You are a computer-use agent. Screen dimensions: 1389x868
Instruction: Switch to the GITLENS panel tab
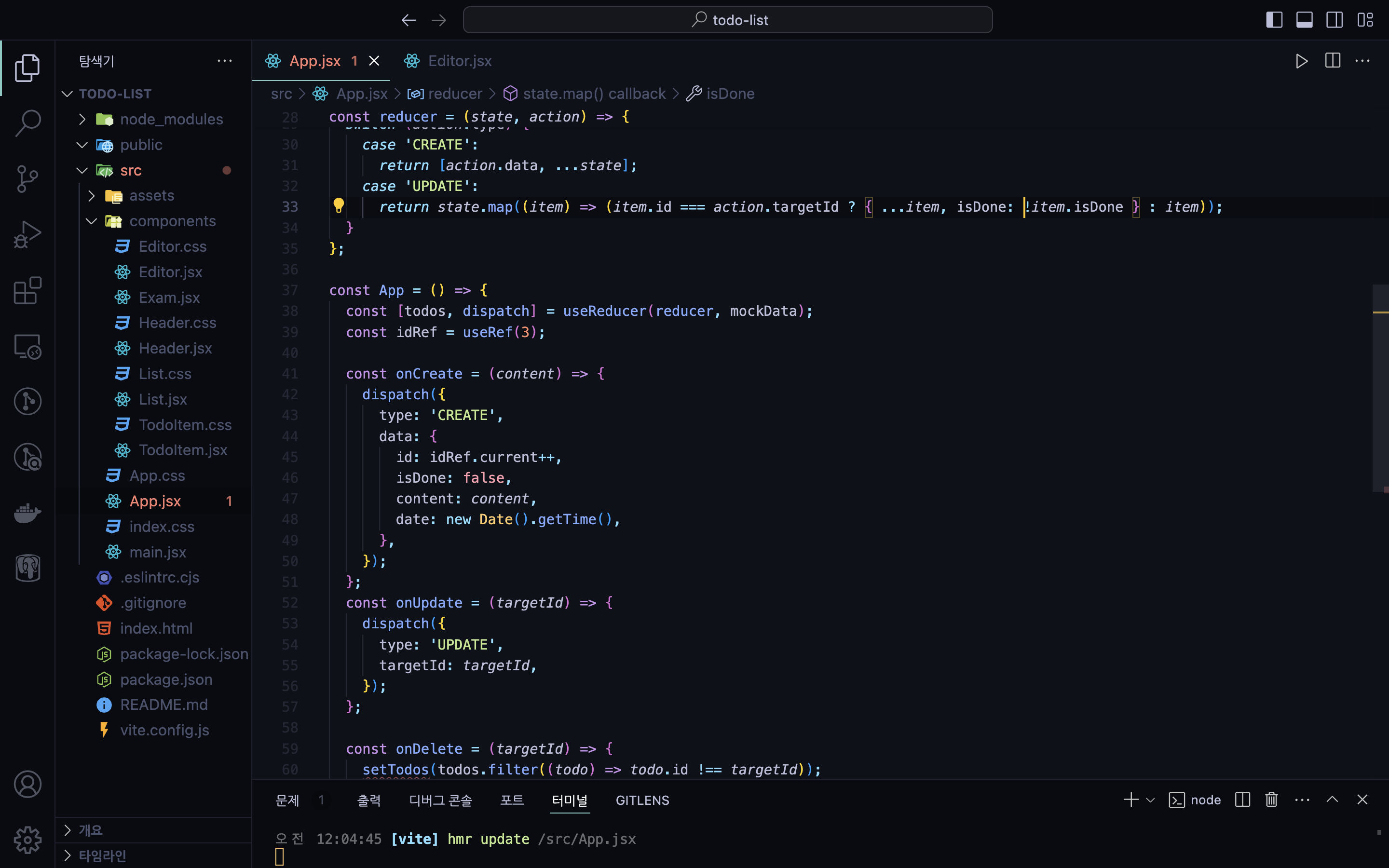pyautogui.click(x=642, y=800)
